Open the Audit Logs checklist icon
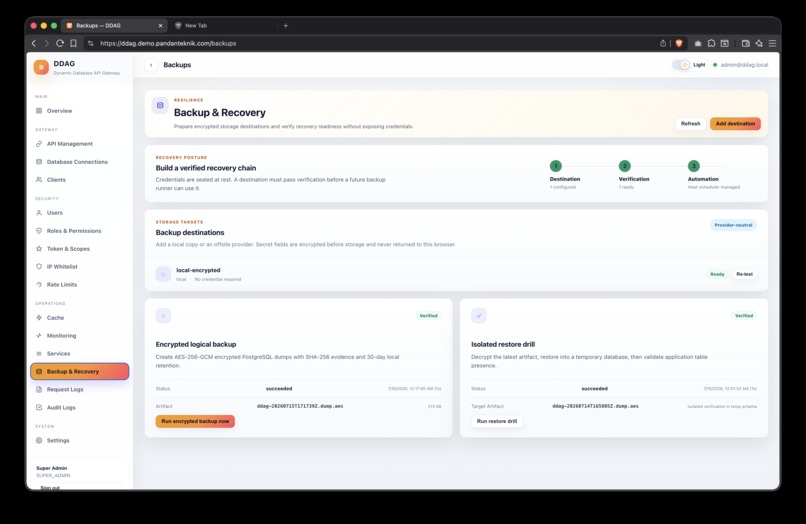The image size is (806, 524). tap(39, 408)
